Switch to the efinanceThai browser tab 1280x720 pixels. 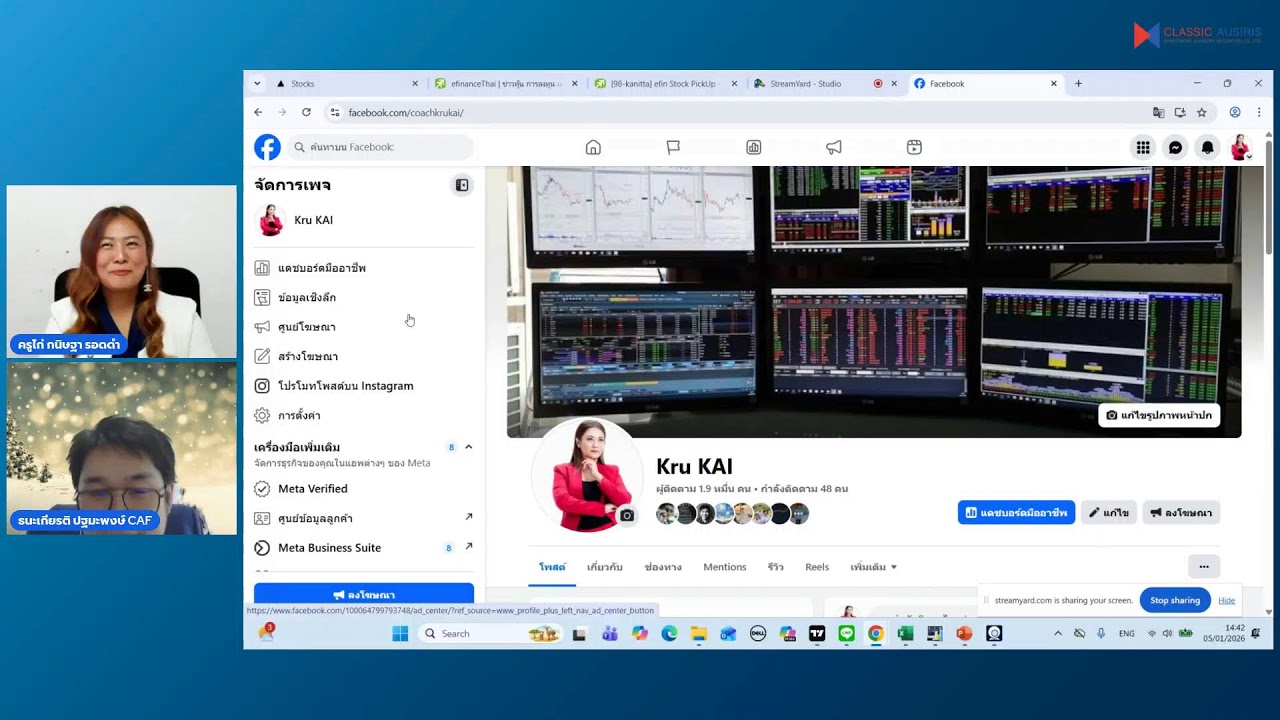click(506, 84)
